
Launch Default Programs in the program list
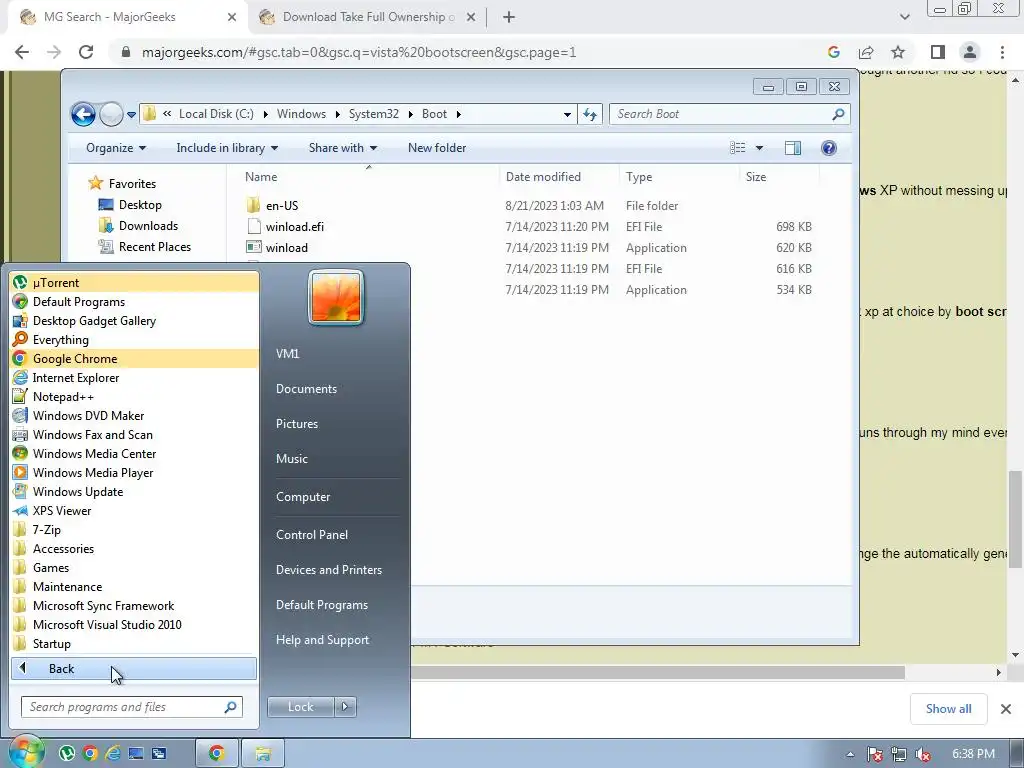click(x=135, y=302)
